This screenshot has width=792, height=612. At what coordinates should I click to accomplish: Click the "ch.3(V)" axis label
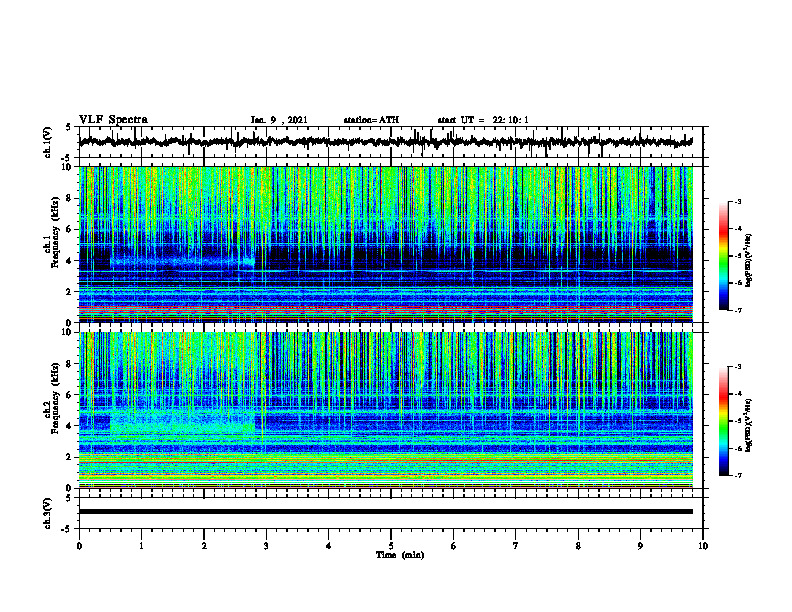[47, 513]
